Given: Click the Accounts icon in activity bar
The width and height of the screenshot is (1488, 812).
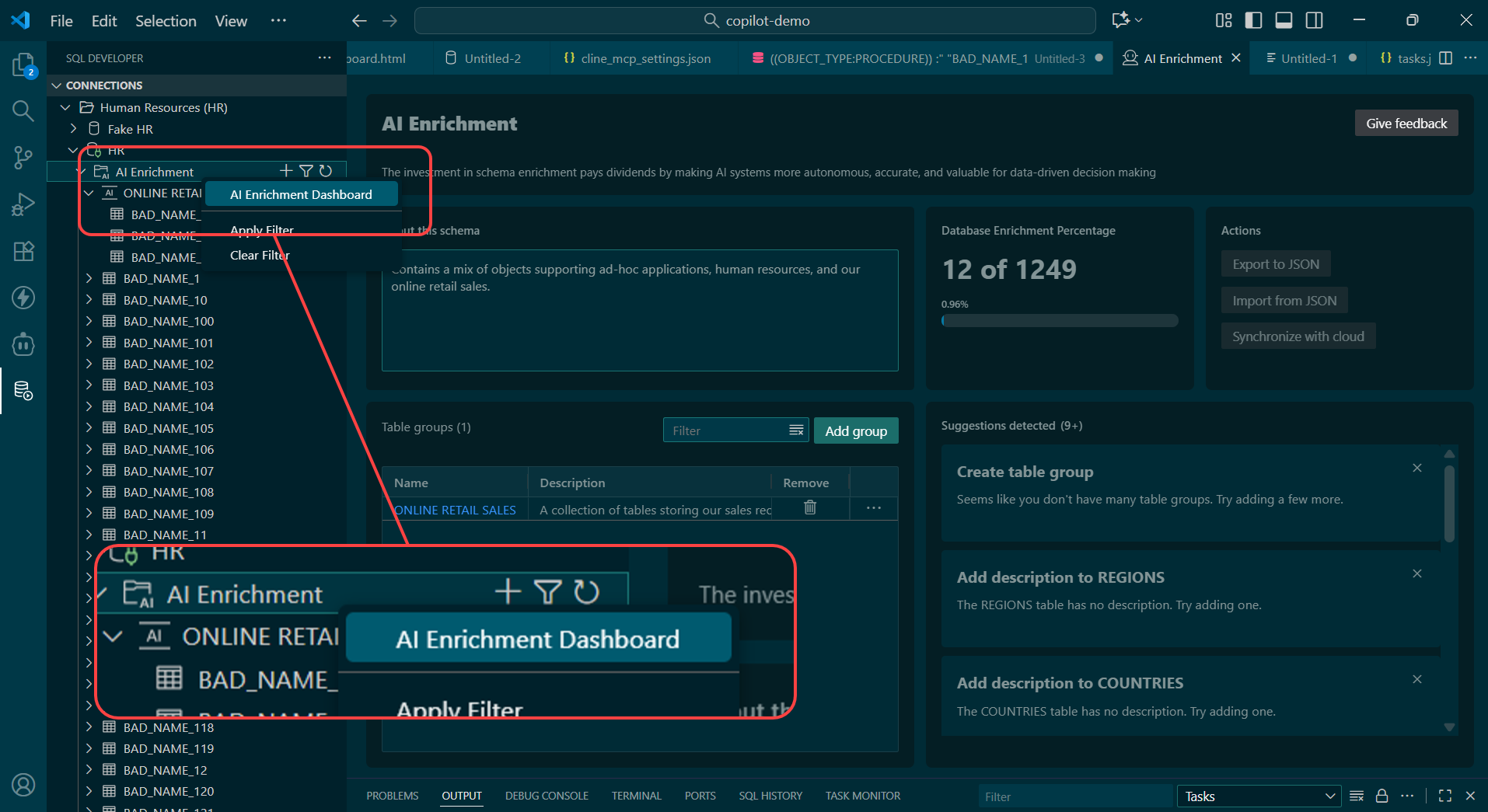Looking at the screenshot, I should point(23,785).
